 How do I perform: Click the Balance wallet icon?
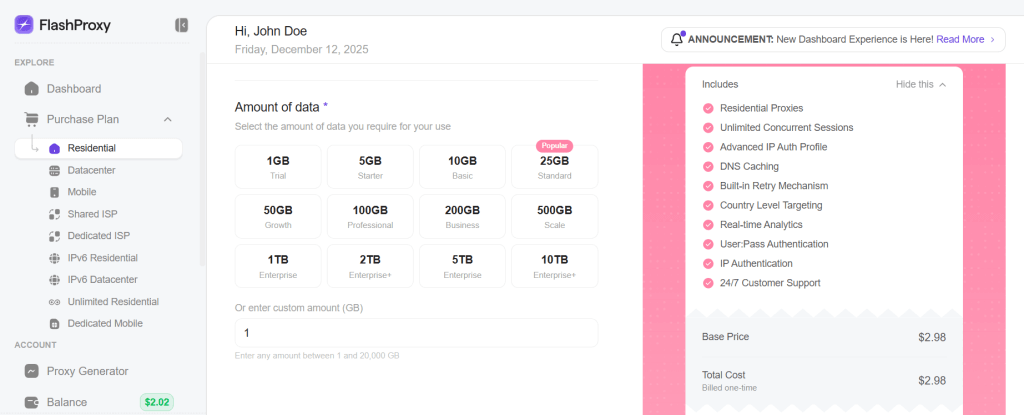coord(31,402)
